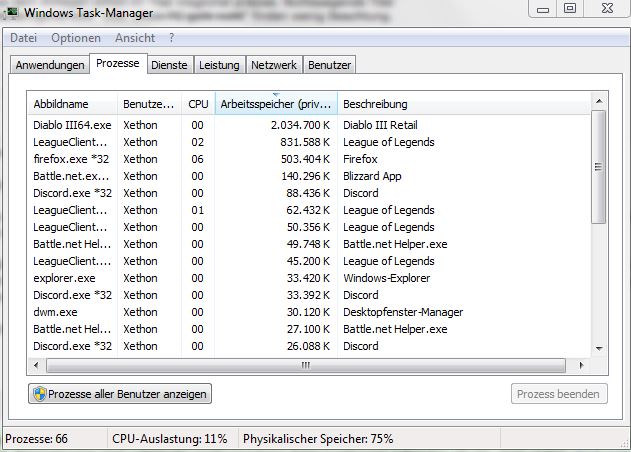The width and height of the screenshot is (631, 452).
Task: Sort by the CPU column header
Action: pyautogui.click(x=198, y=104)
